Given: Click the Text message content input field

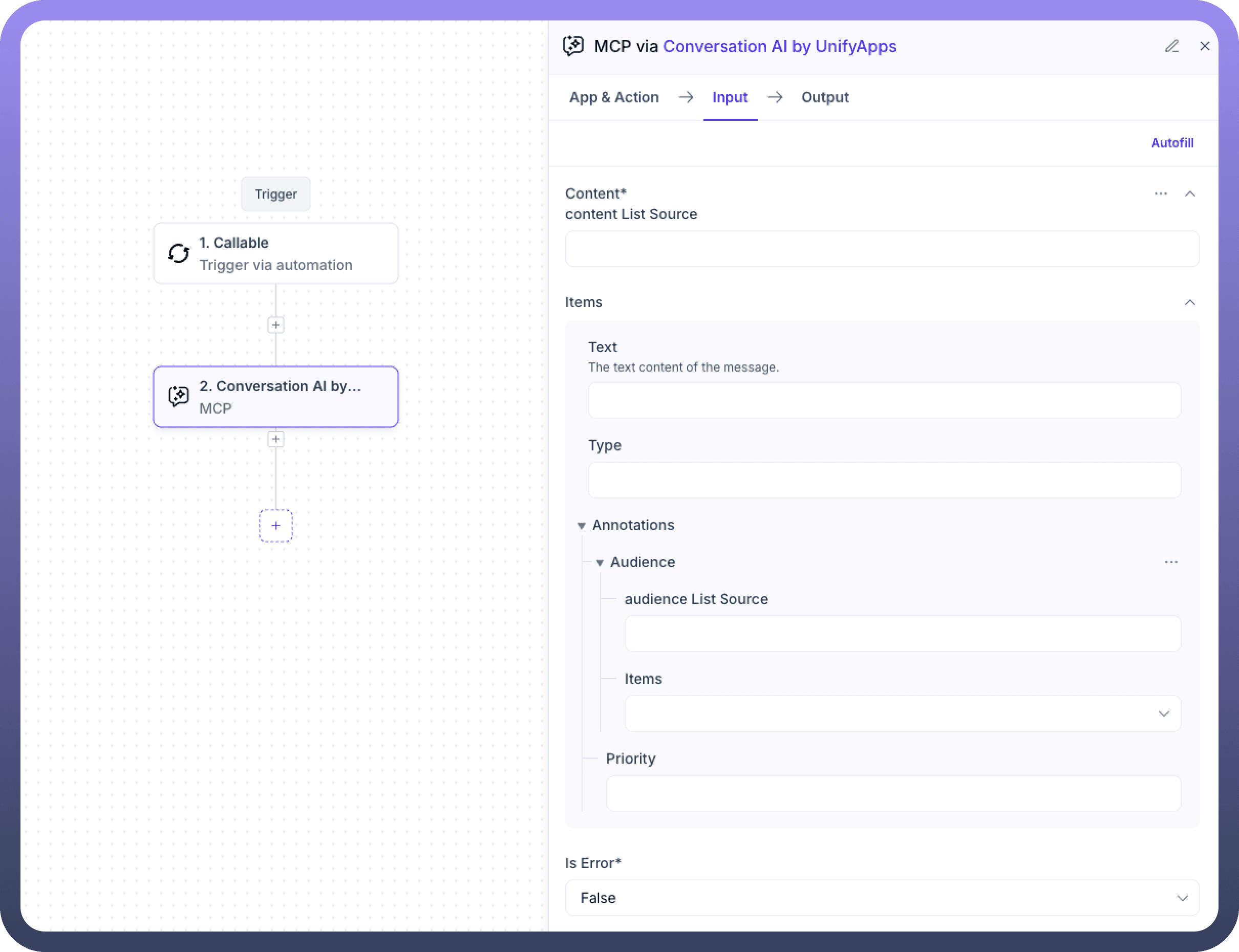Looking at the screenshot, I should [884, 401].
